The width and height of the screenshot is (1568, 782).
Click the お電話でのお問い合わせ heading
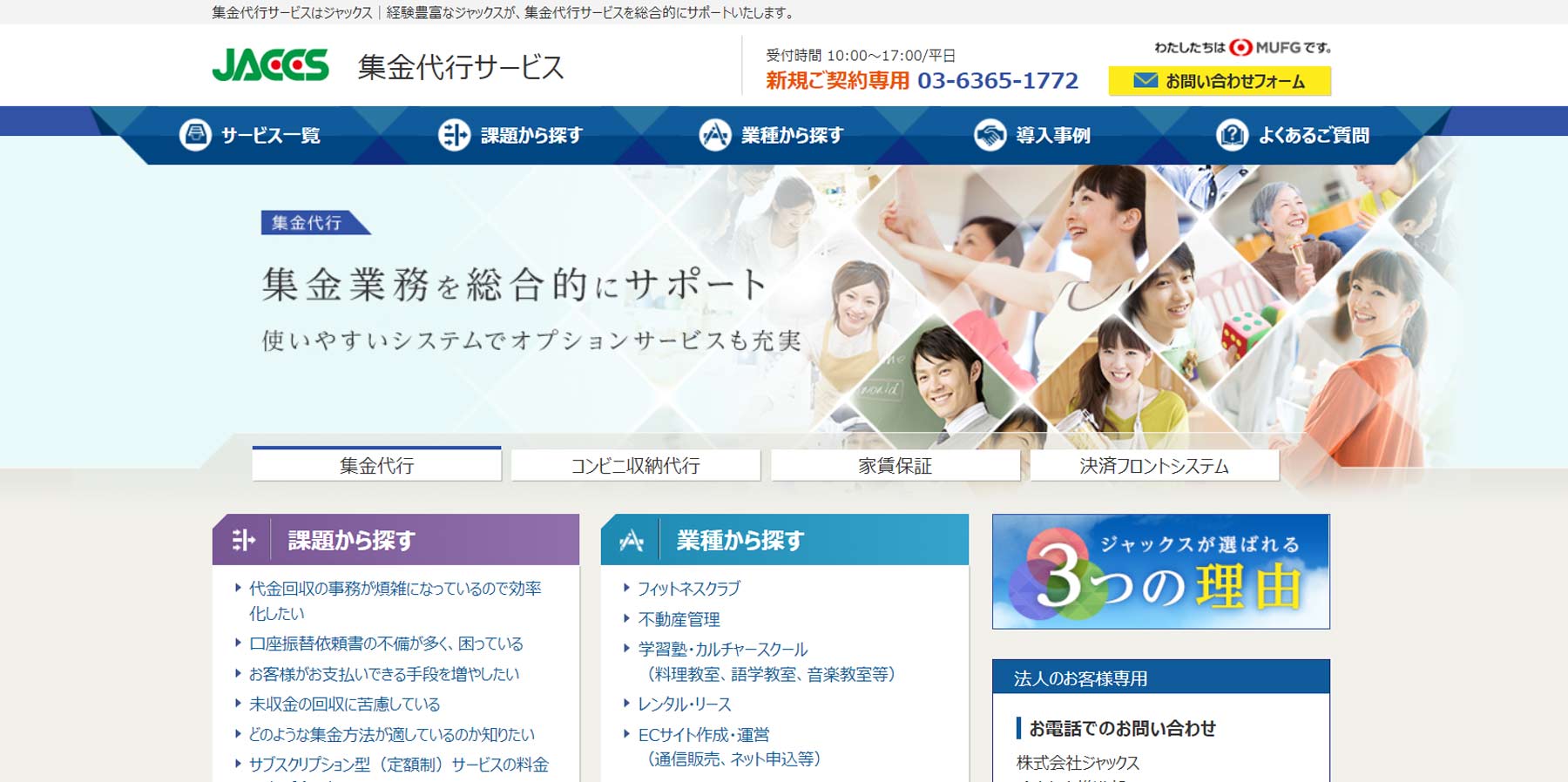pos(1122,728)
